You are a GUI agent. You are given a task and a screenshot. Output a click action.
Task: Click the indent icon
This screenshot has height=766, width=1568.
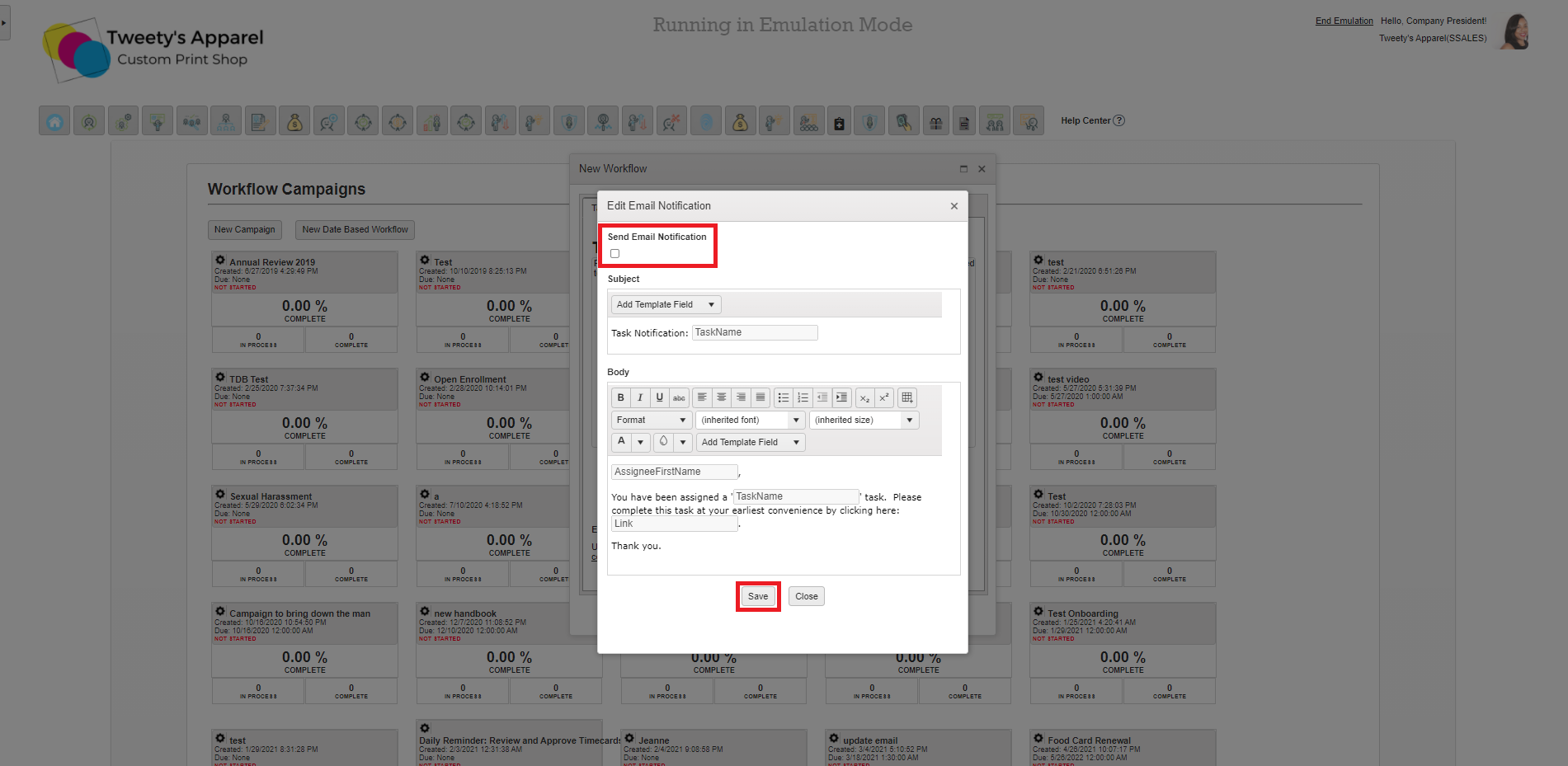[x=841, y=397]
